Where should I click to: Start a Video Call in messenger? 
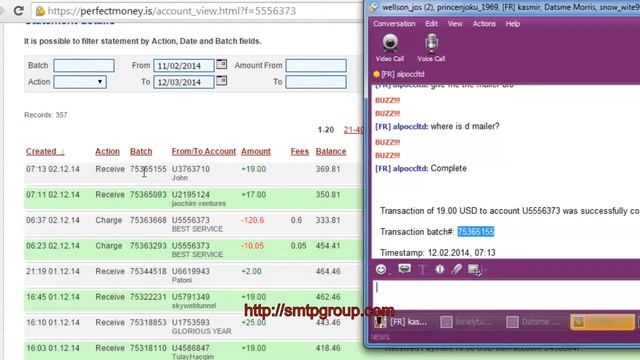[x=390, y=48]
